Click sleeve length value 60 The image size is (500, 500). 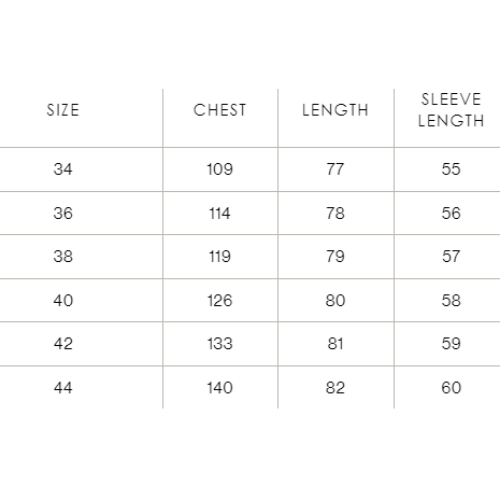pos(451,388)
